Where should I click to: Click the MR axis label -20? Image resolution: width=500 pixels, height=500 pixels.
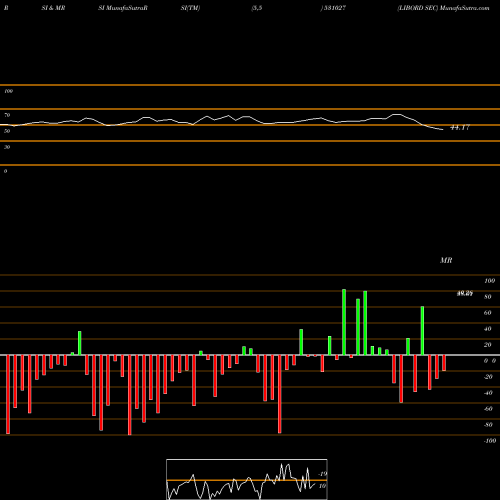(488, 377)
